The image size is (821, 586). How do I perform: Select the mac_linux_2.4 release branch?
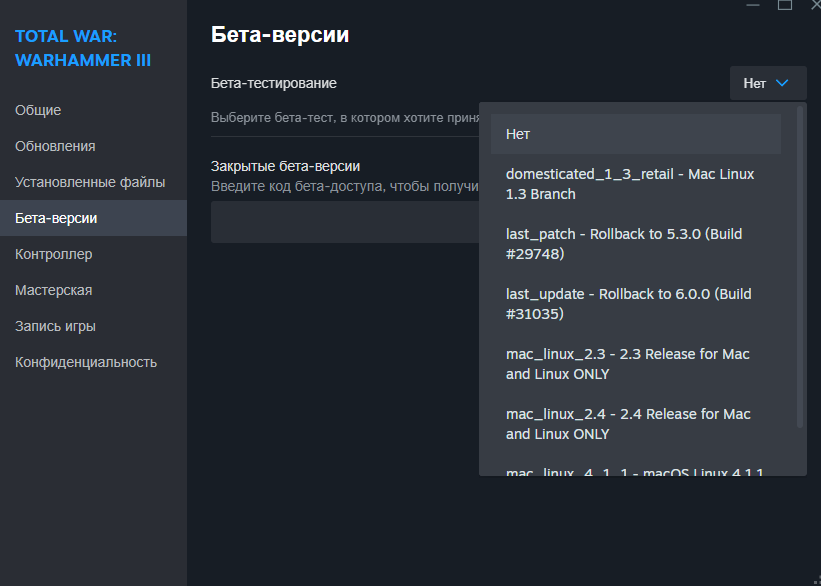click(636, 424)
